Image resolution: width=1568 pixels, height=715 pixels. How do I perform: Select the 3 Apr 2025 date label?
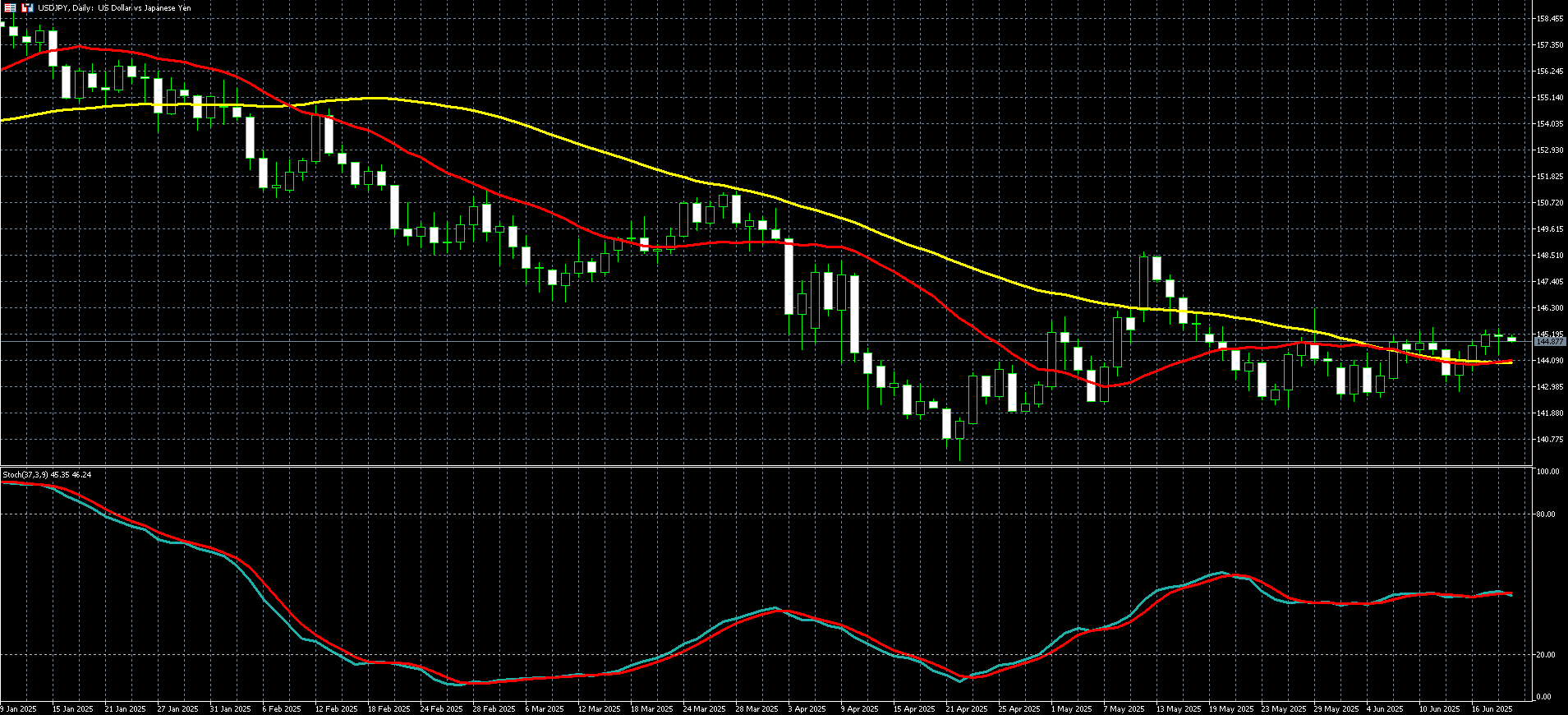807,708
